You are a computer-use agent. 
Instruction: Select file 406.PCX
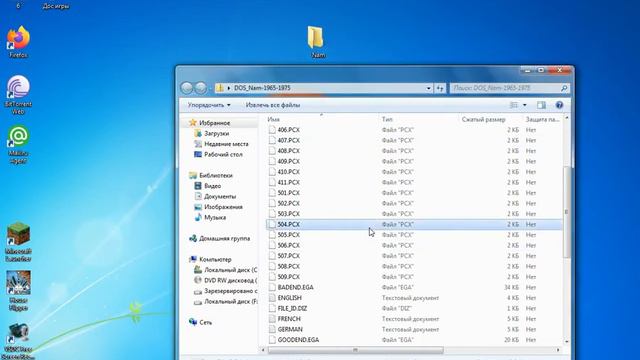tap(289, 130)
